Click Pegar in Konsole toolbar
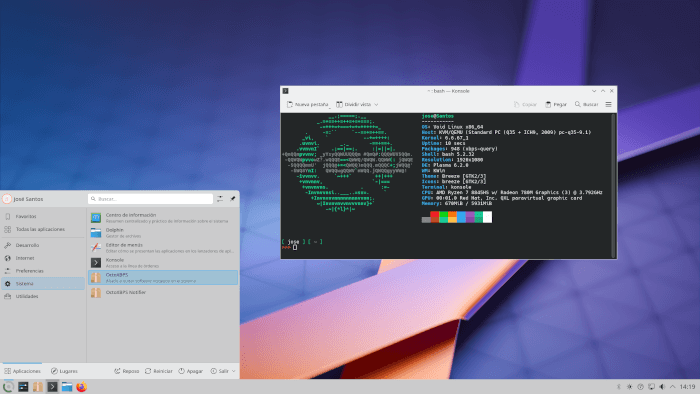Image resolution: width=700 pixels, height=394 pixels. click(x=556, y=104)
